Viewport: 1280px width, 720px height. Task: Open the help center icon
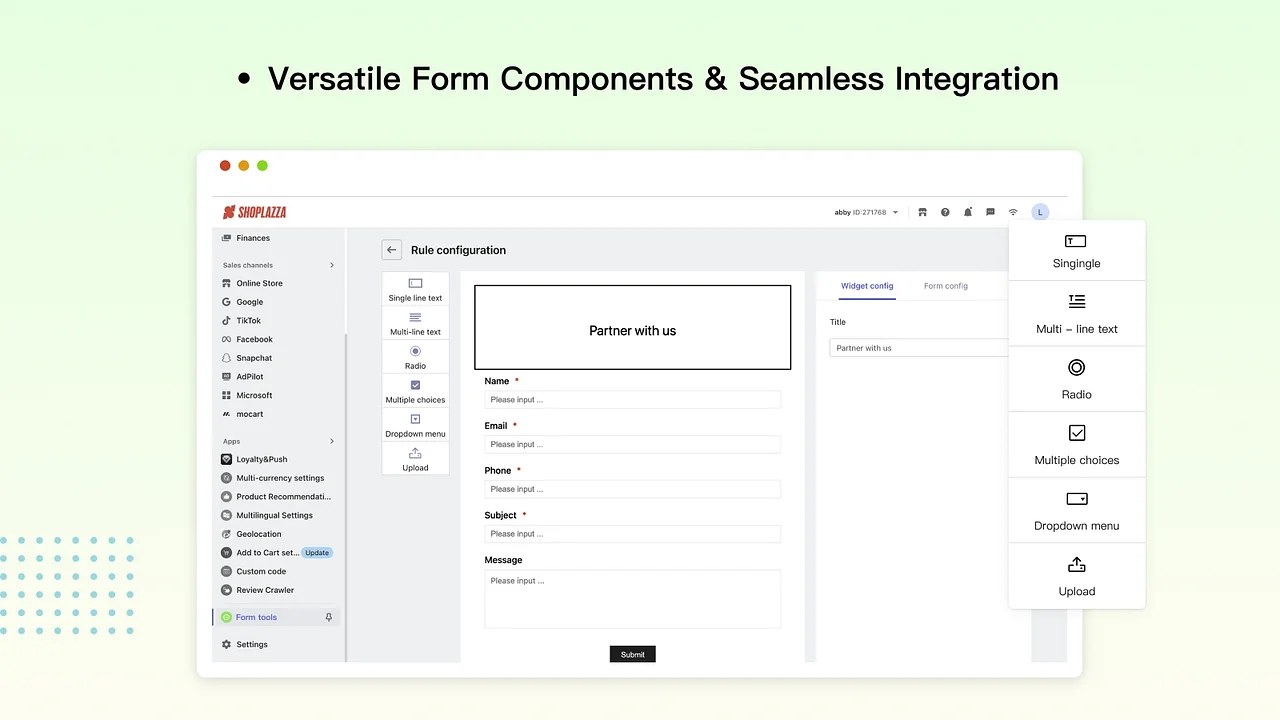click(945, 212)
